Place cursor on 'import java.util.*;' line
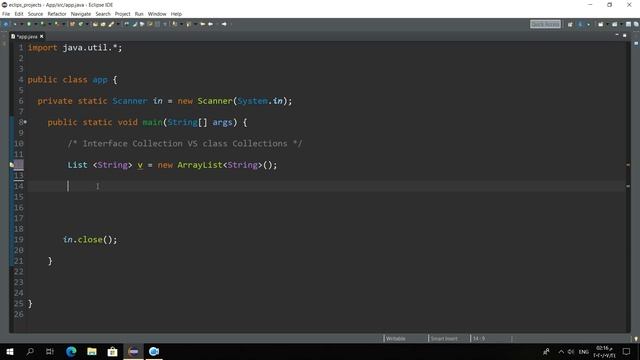This screenshot has height=360, width=640. tap(75, 48)
